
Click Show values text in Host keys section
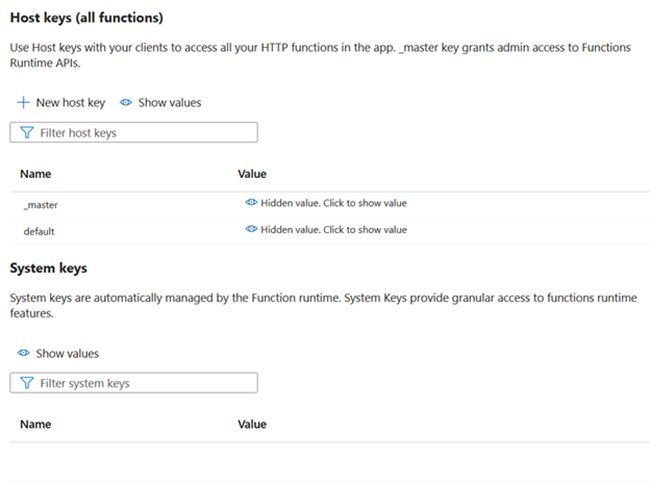click(x=170, y=102)
